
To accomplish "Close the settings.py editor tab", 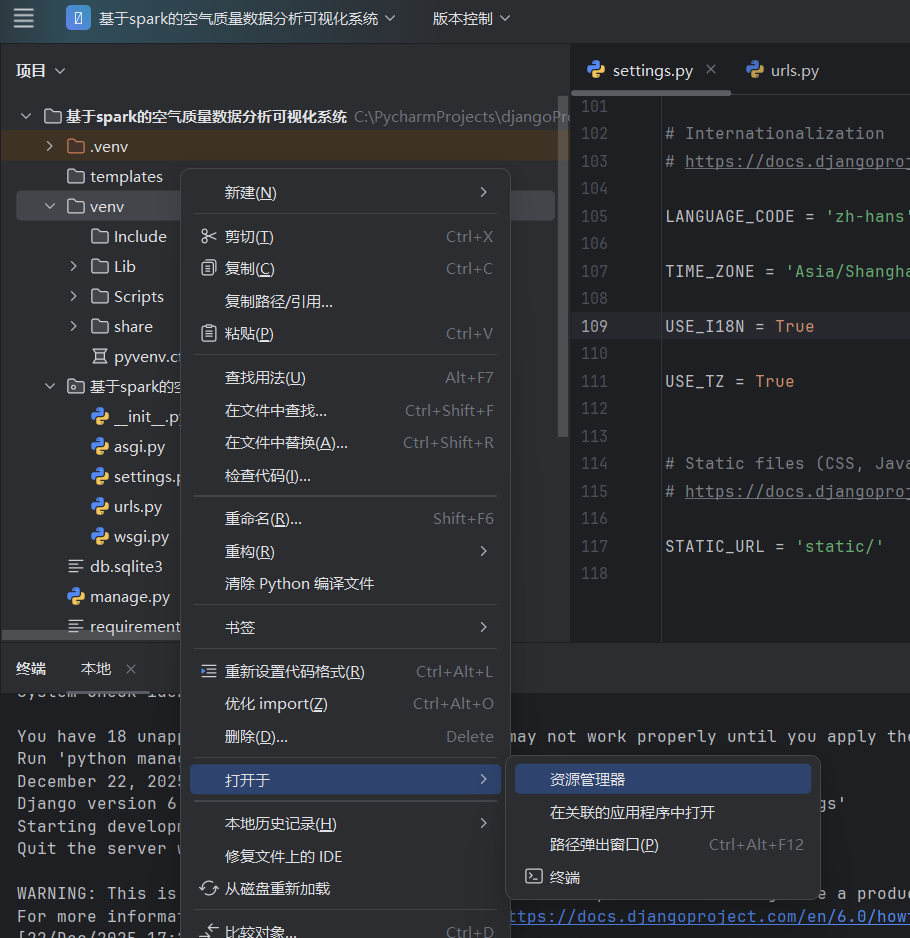I will tap(711, 70).
